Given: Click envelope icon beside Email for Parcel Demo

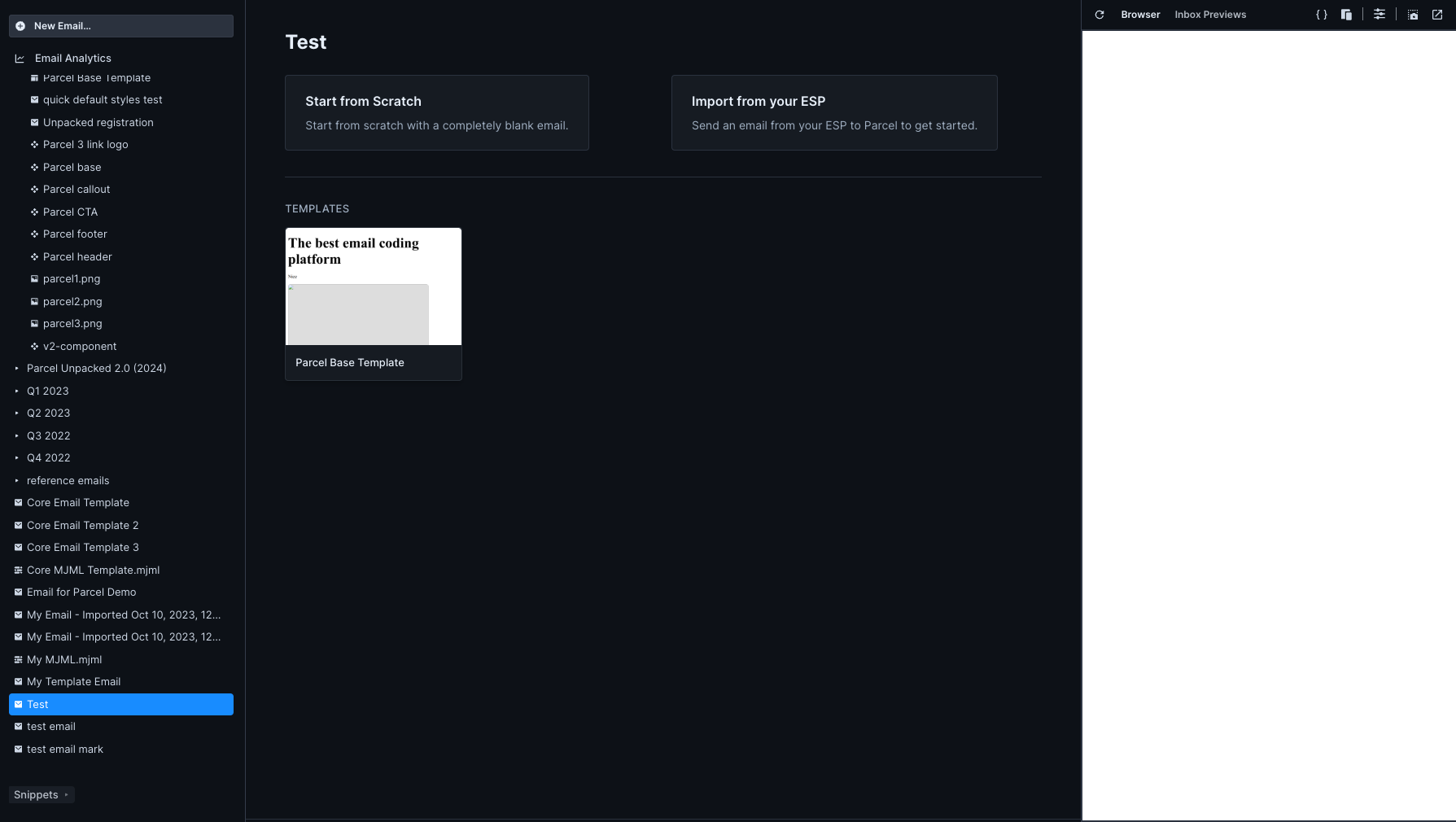Looking at the screenshot, I should tap(18, 592).
